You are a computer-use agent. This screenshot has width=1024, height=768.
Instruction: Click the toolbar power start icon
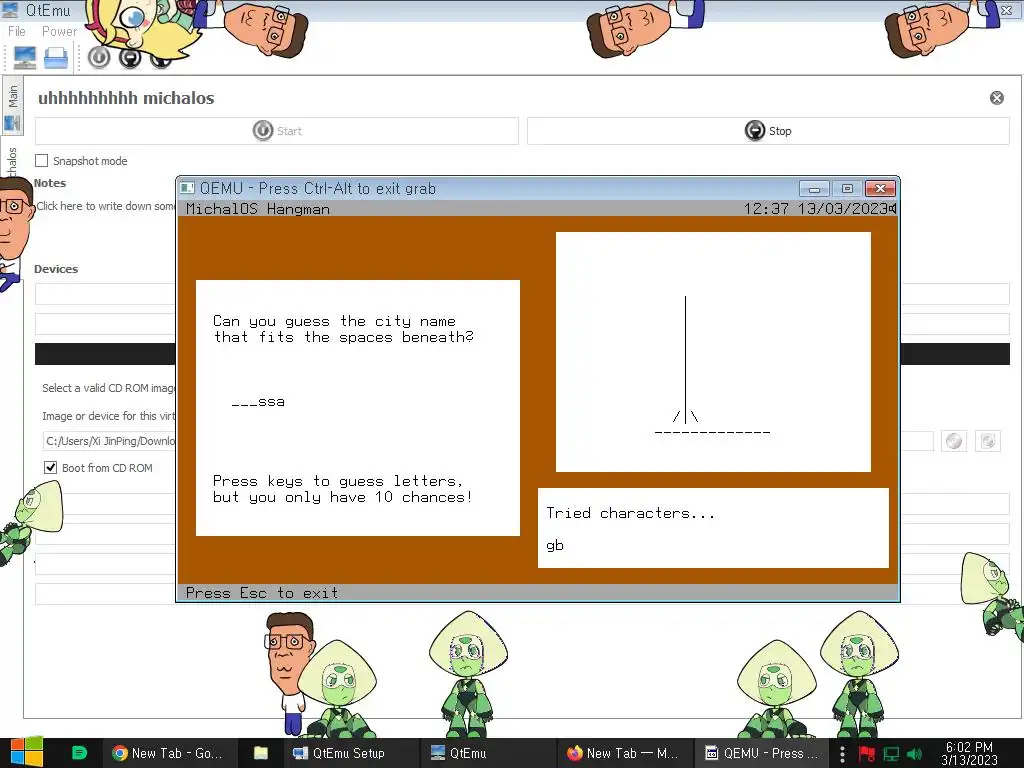coord(99,57)
